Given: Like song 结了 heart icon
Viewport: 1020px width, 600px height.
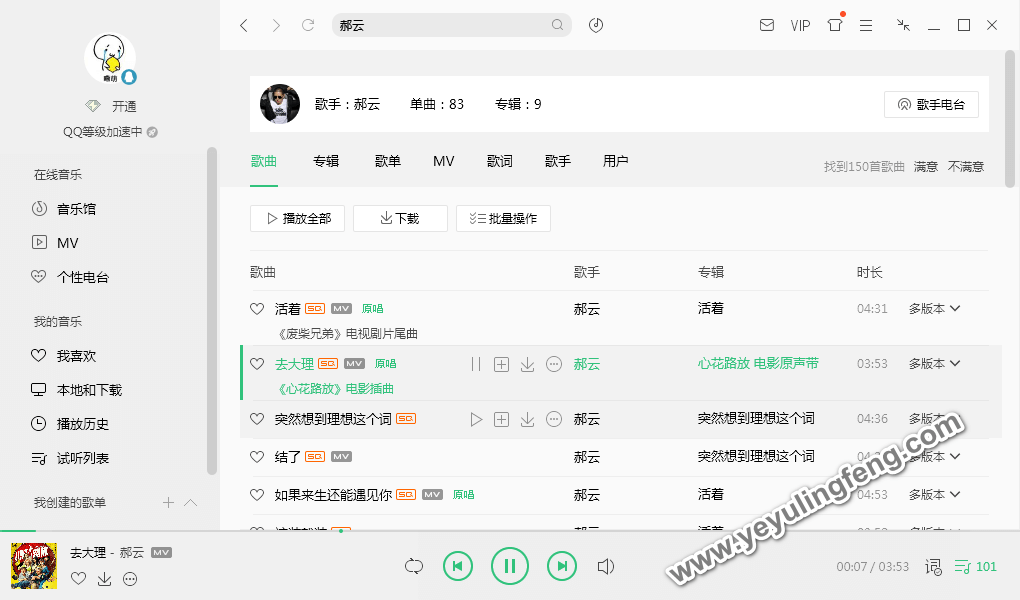Looking at the screenshot, I should coord(257,457).
